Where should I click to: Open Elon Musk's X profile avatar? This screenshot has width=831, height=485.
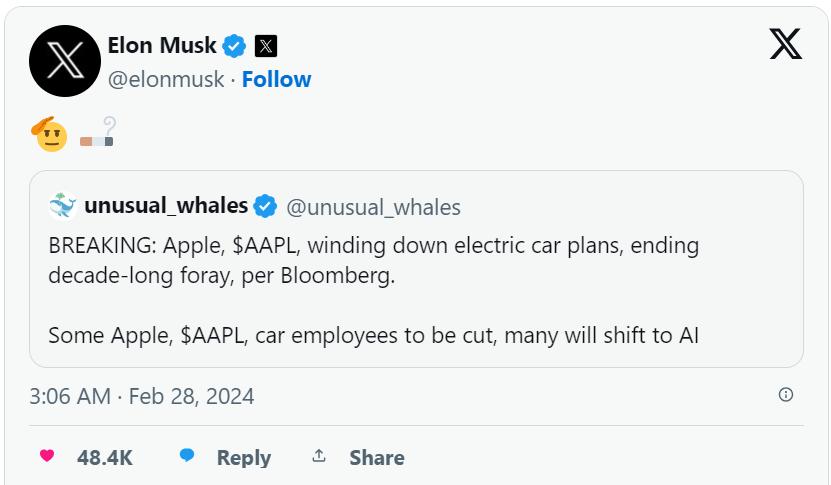pos(65,61)
